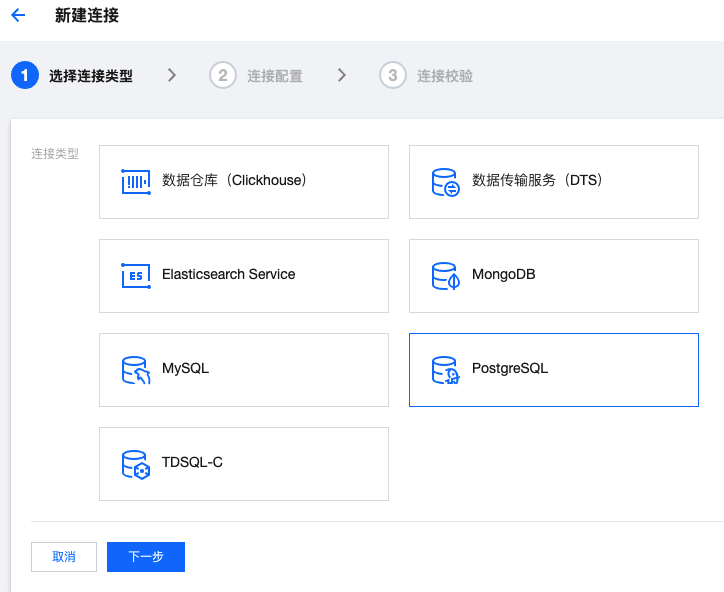Click the TDSQL-C database icon
Screen dimensions: 724x592
pos(136,465)
